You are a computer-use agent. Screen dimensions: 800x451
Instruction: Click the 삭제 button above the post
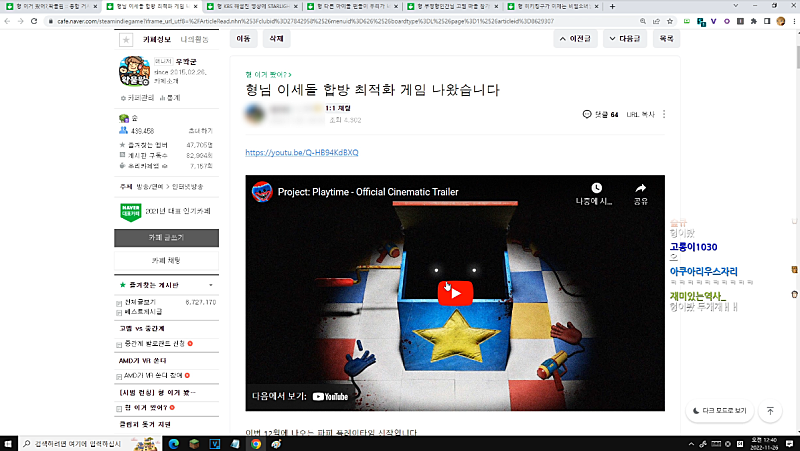pos(276,38)
